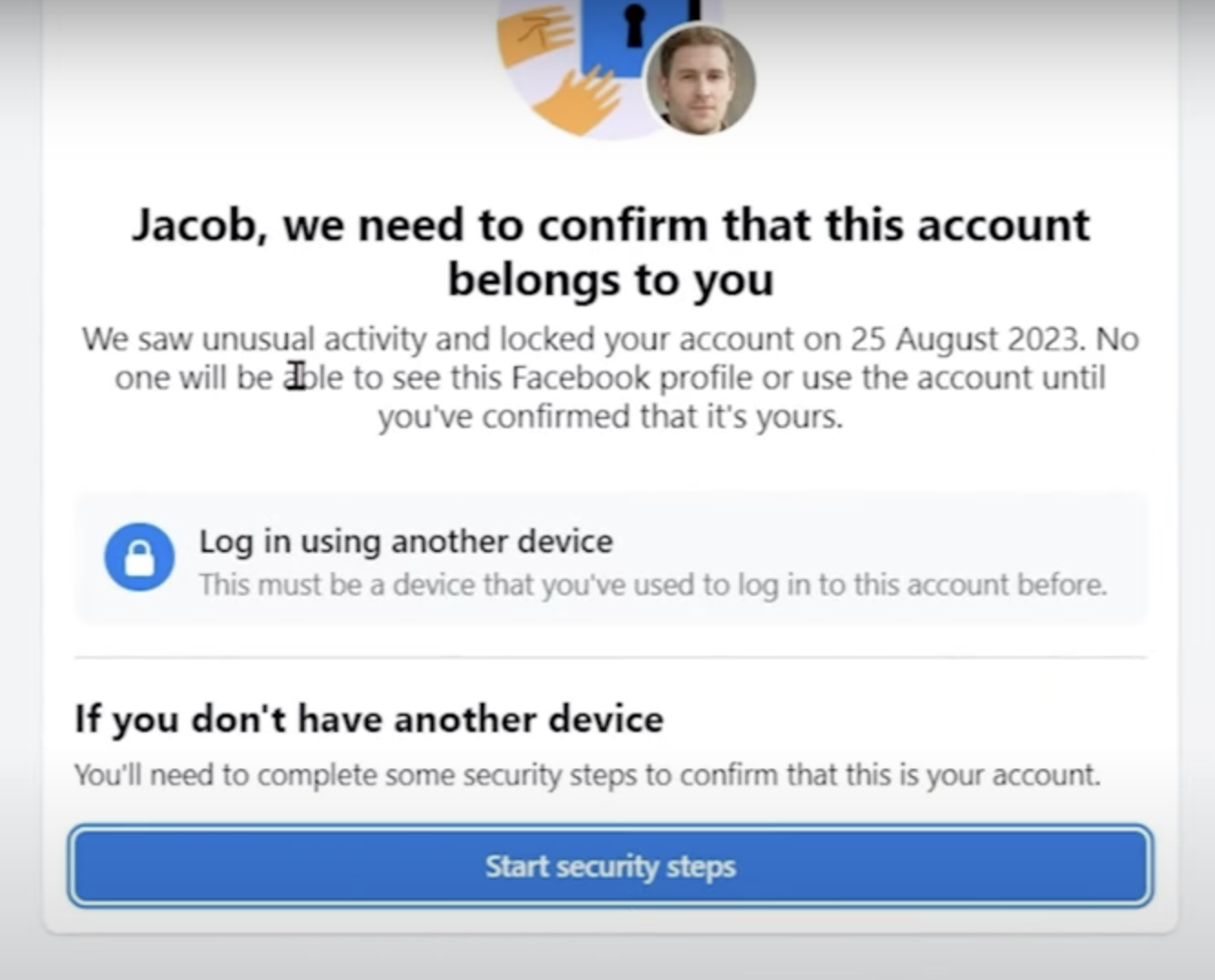Click the horizontal divider below login option
Screen dimensions: 1215x980
click(610, 656)
